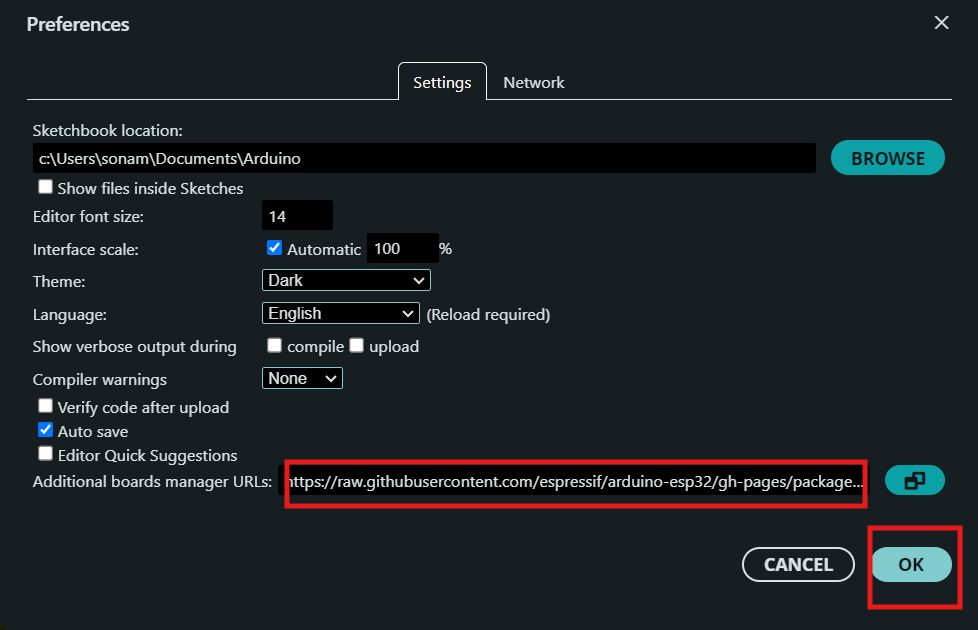This screenshot has height=630, width=978.
Task: Click the Editor font size field
Action: coord(297,216)
